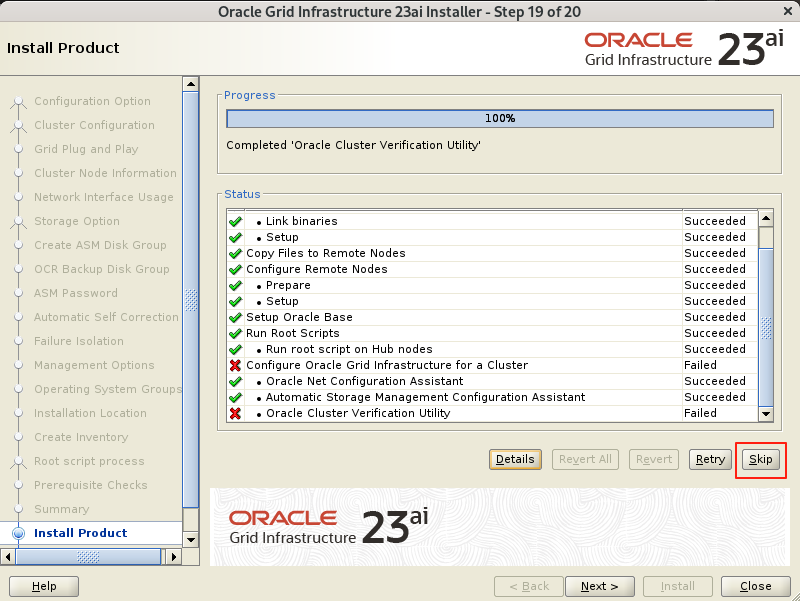Click the greyed-out Back button

coord(529,586)
